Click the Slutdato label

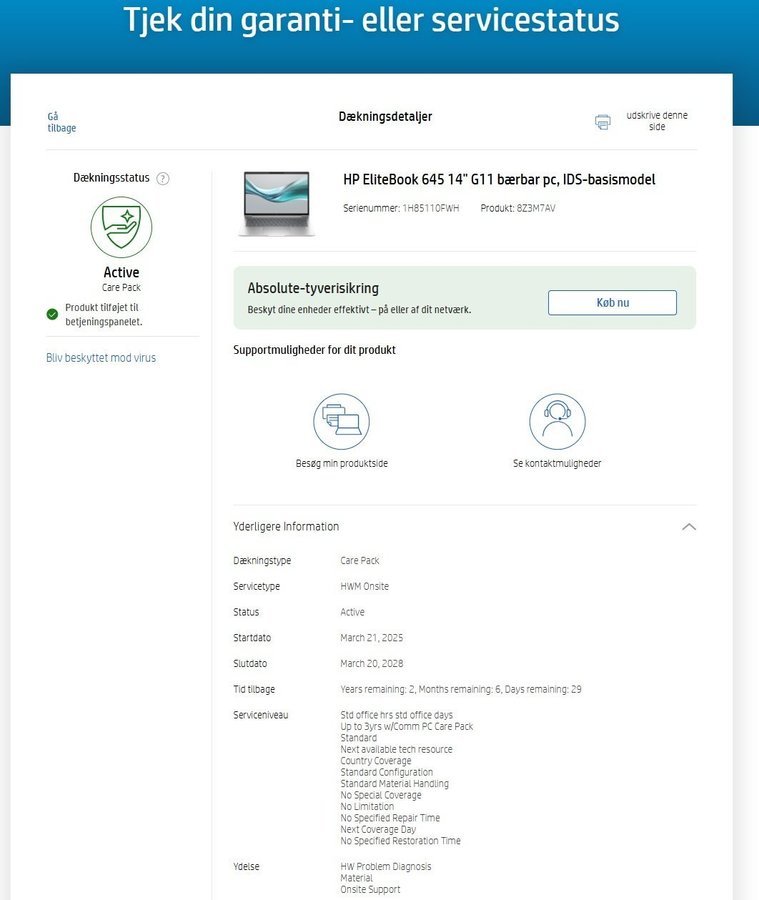click(x=250, y=664)
